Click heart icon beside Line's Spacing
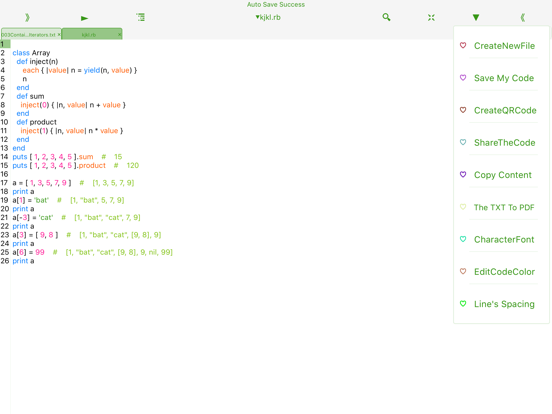The height and width of the screenshot is (414, 552). click(463, 303)
